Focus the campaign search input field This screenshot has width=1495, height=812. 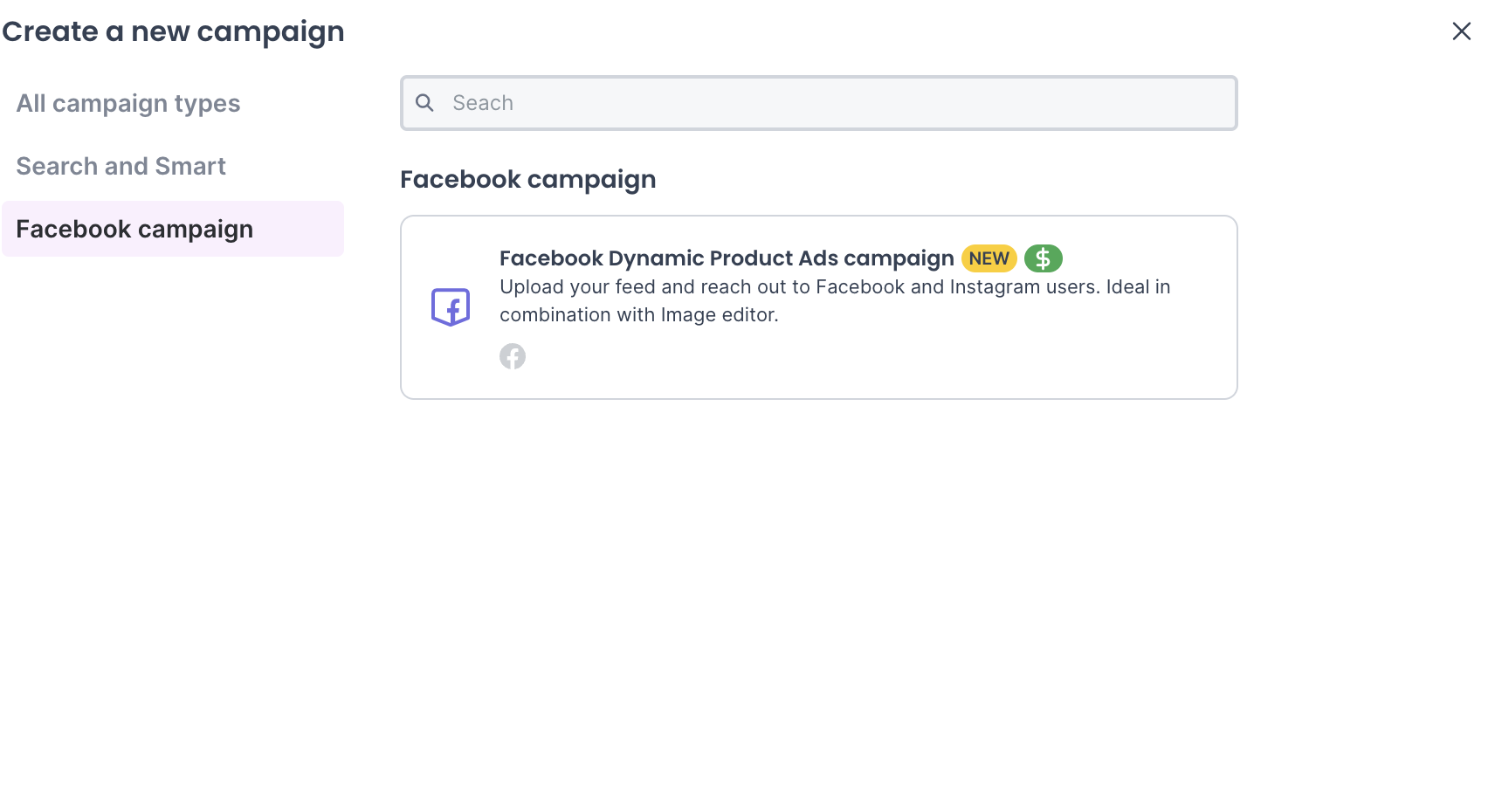(838, 103)
